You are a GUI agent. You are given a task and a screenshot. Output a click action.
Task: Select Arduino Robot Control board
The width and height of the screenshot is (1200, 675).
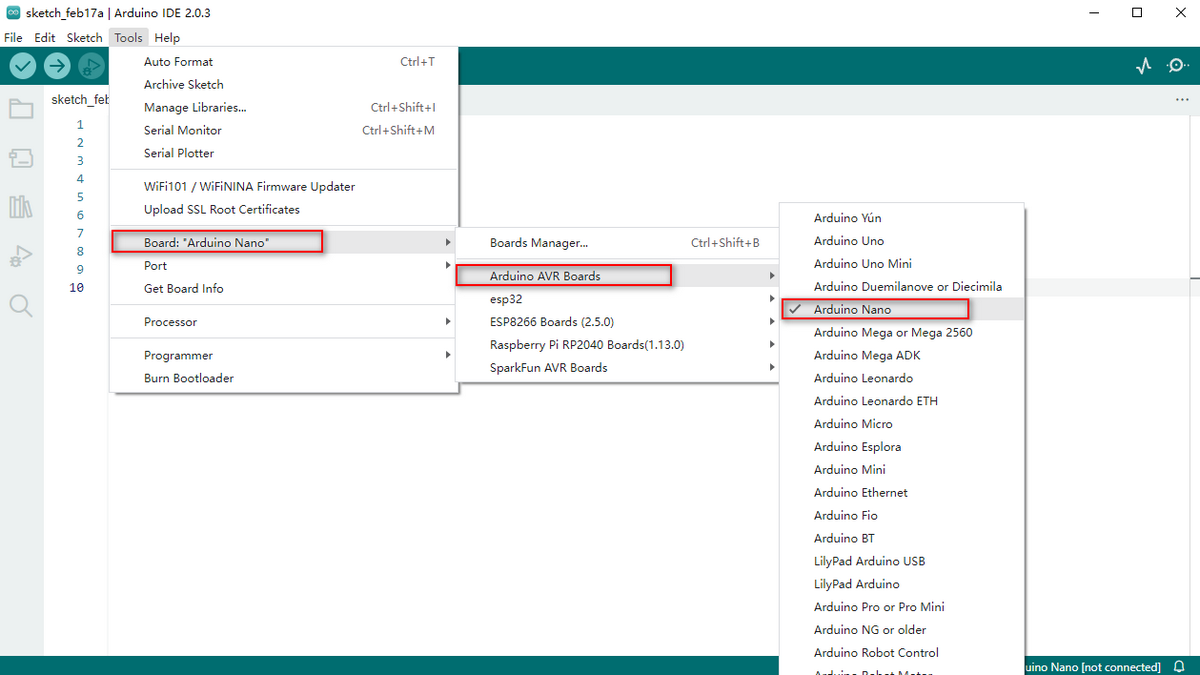902,653
